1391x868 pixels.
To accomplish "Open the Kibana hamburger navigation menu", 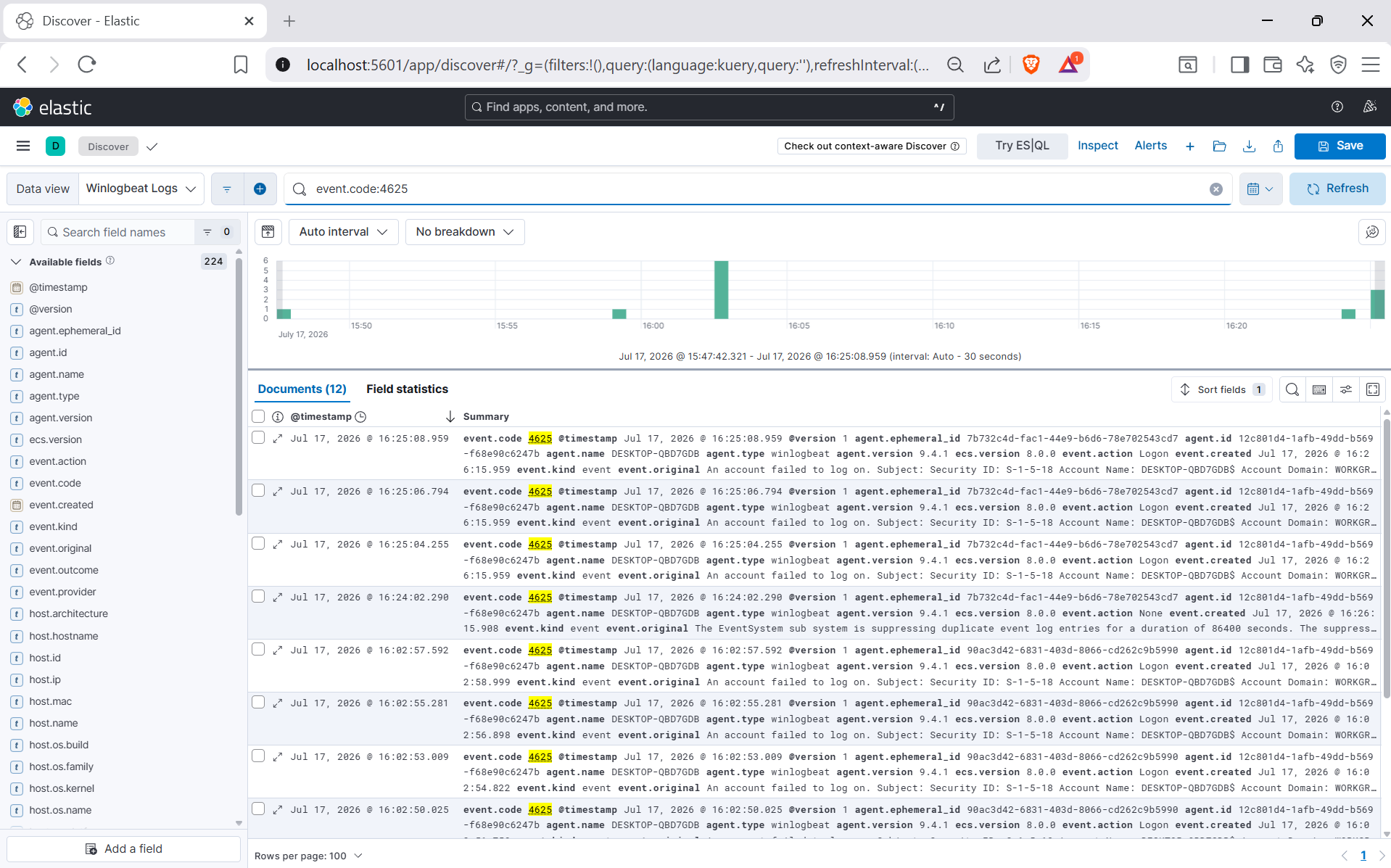I will [23, 146].
